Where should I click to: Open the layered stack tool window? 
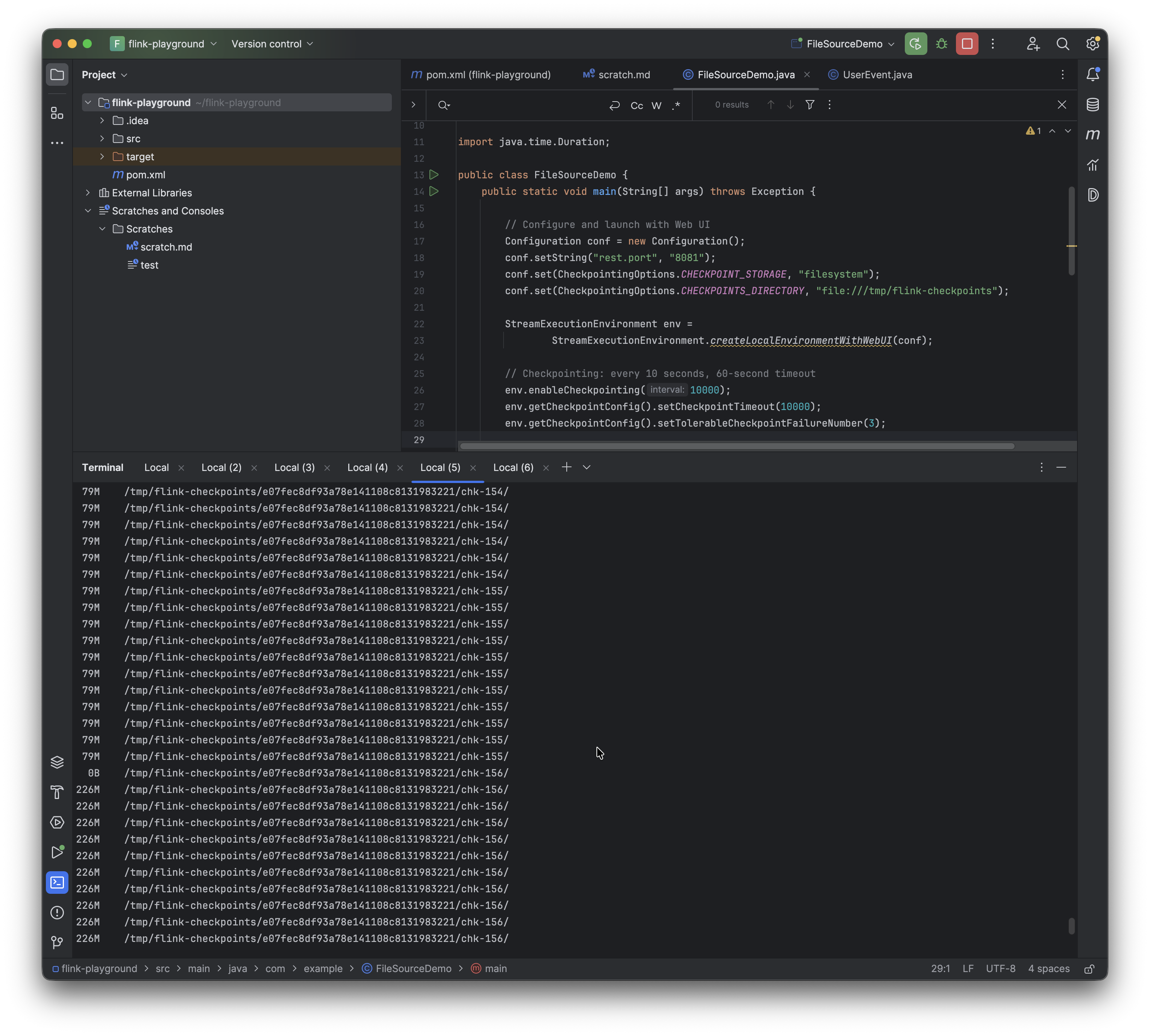[57, 762]
